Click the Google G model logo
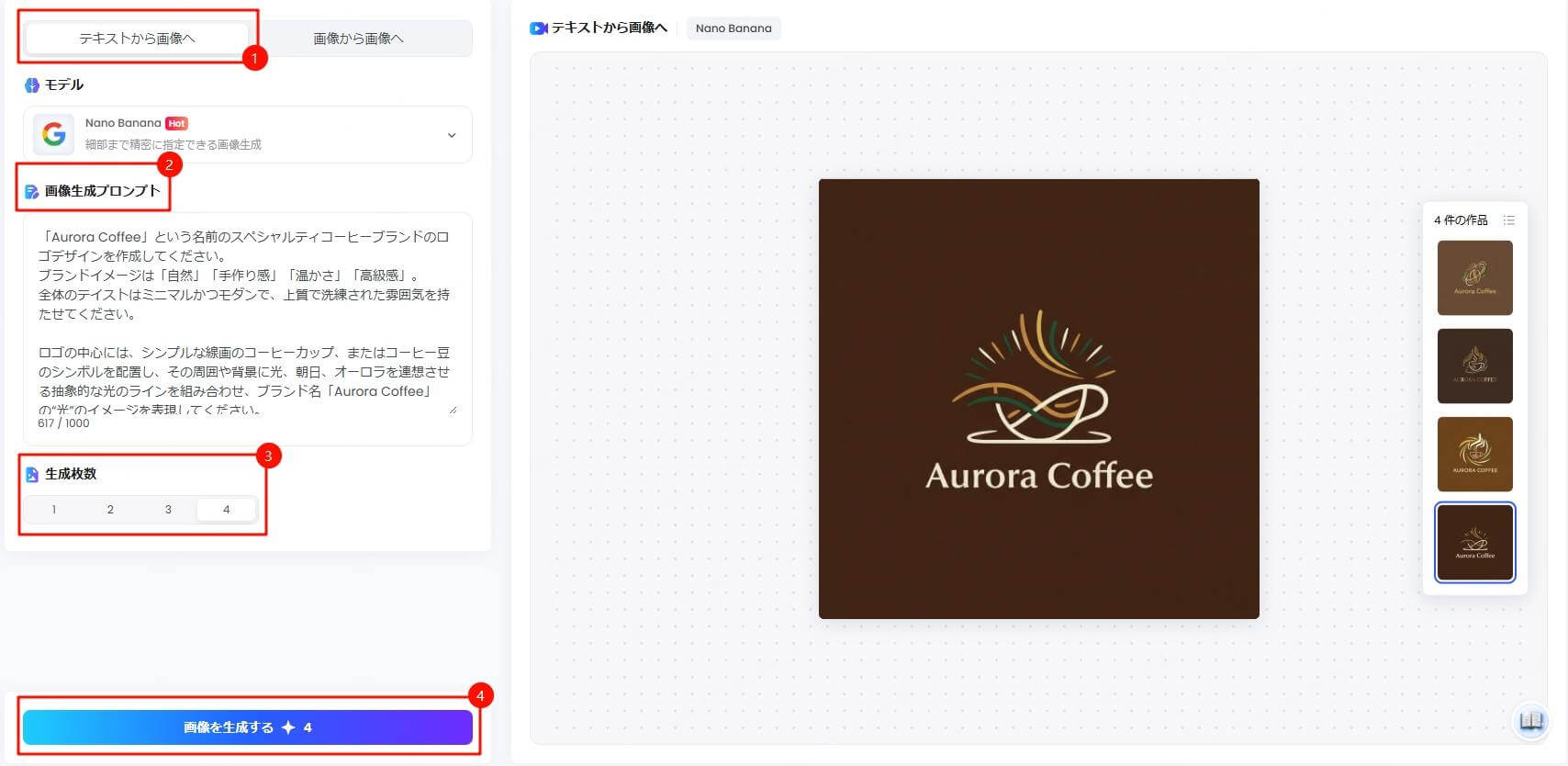Screen dimensions: 1568x766 [54, 134]
